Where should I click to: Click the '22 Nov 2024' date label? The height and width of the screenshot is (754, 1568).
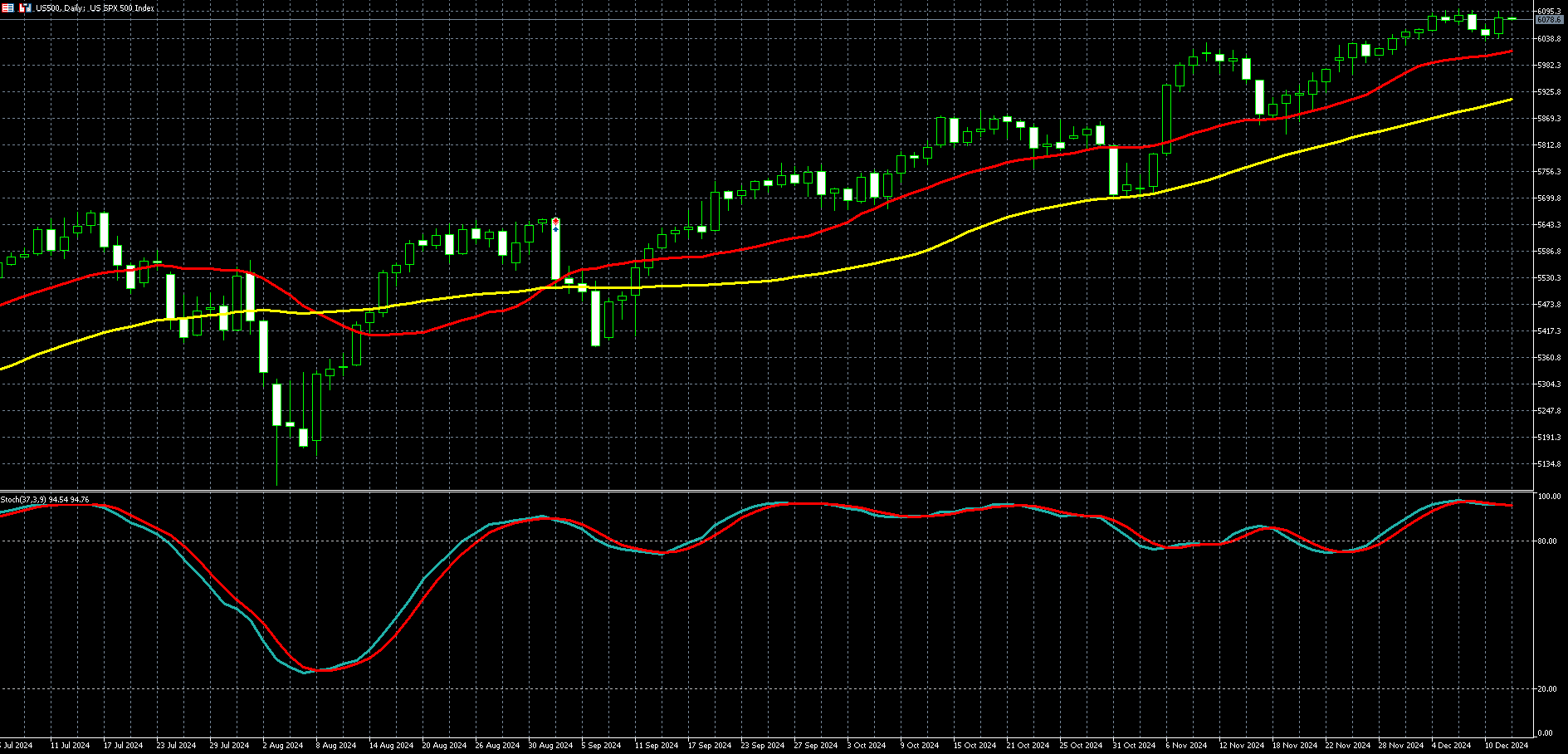1348,746
